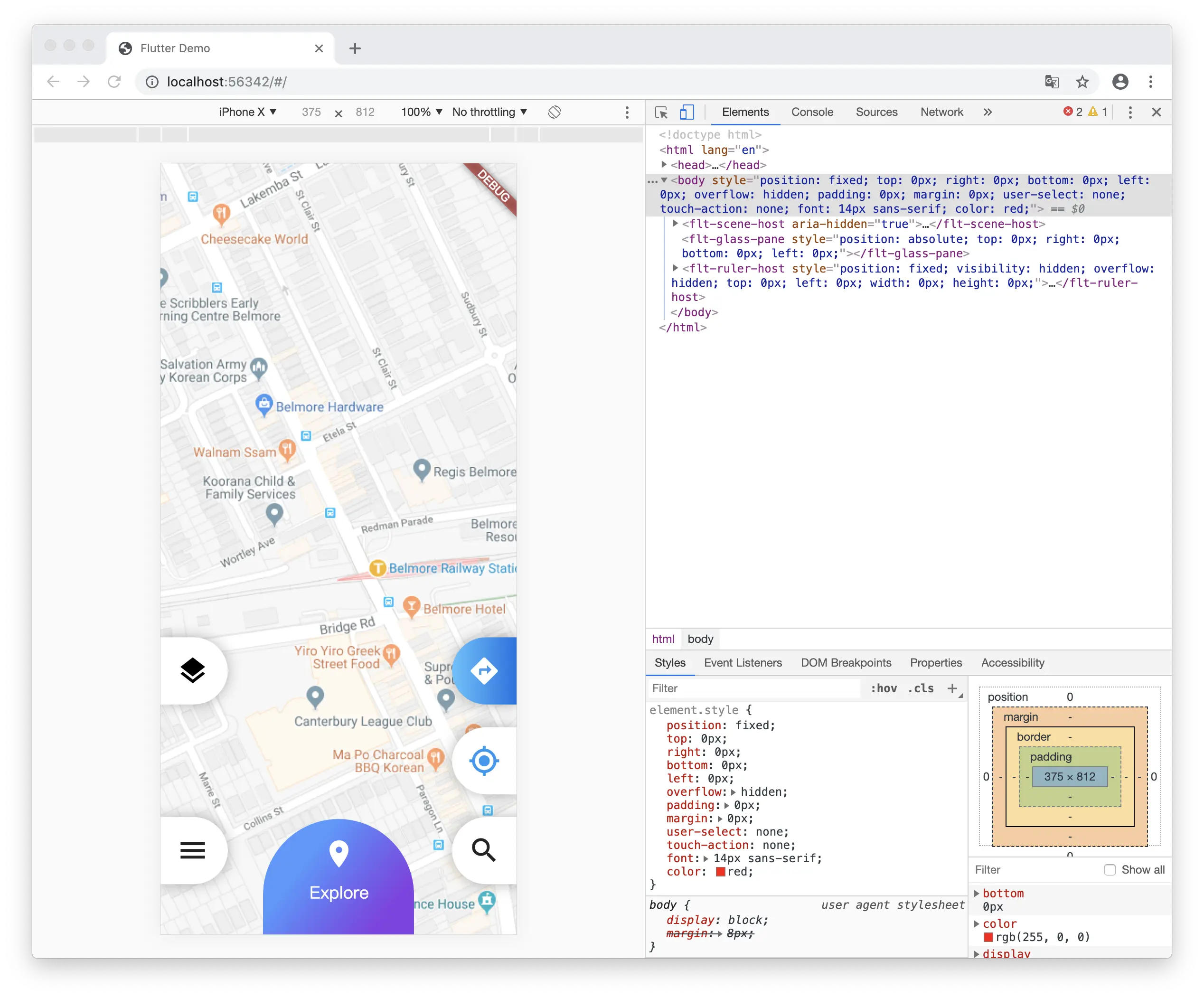
Task: Expand the head element node
Action: point(664,165)
